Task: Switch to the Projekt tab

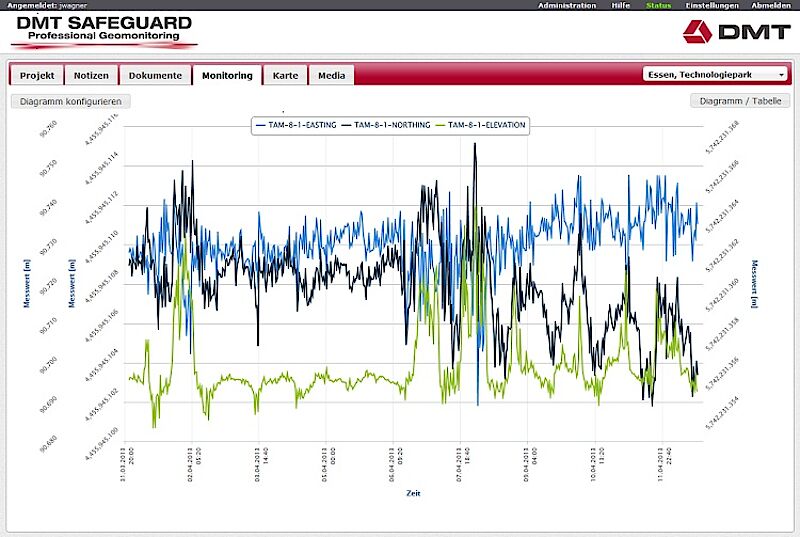Action: (37, 75)
